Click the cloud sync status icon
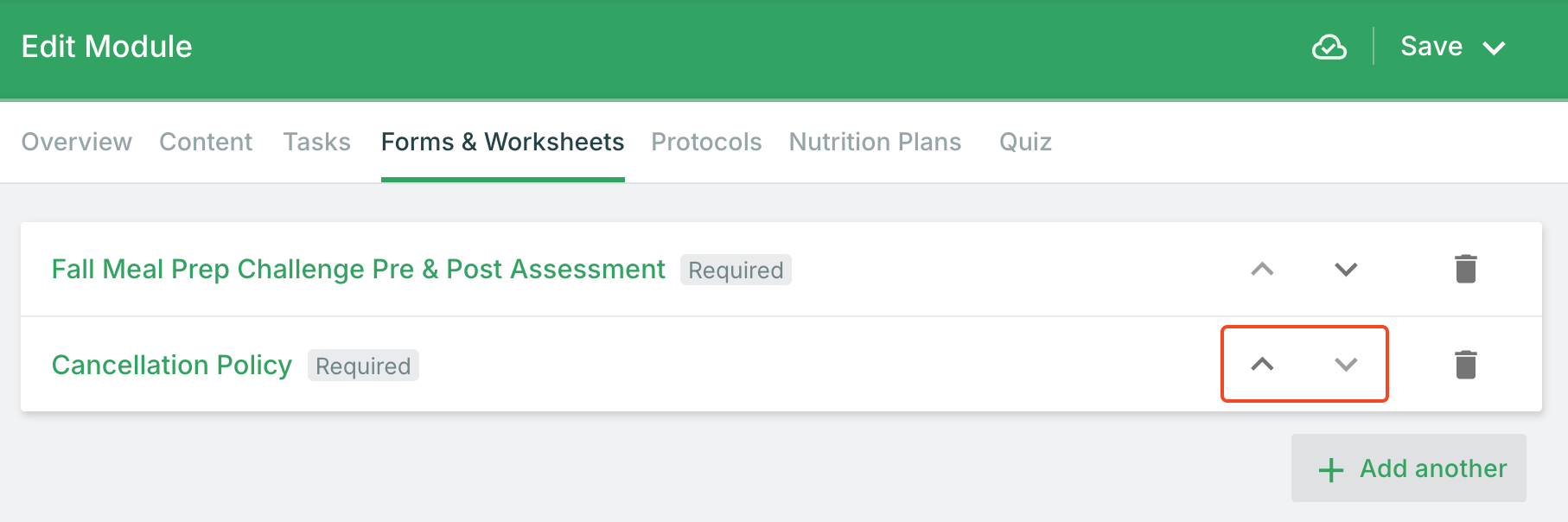This screenshot has height=522, width=1568. point(1329,47)
